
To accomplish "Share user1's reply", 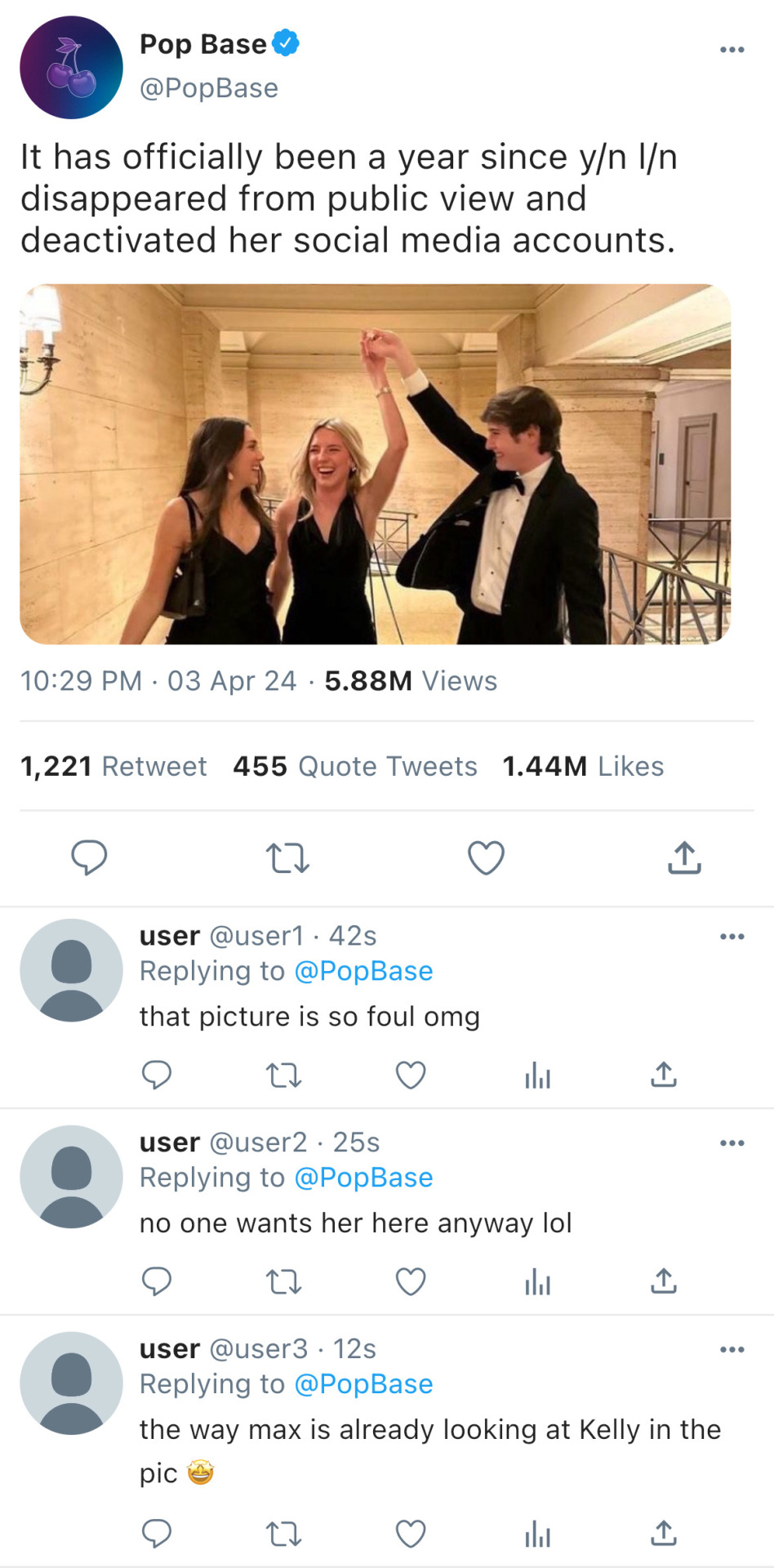I will [664, 1076].
